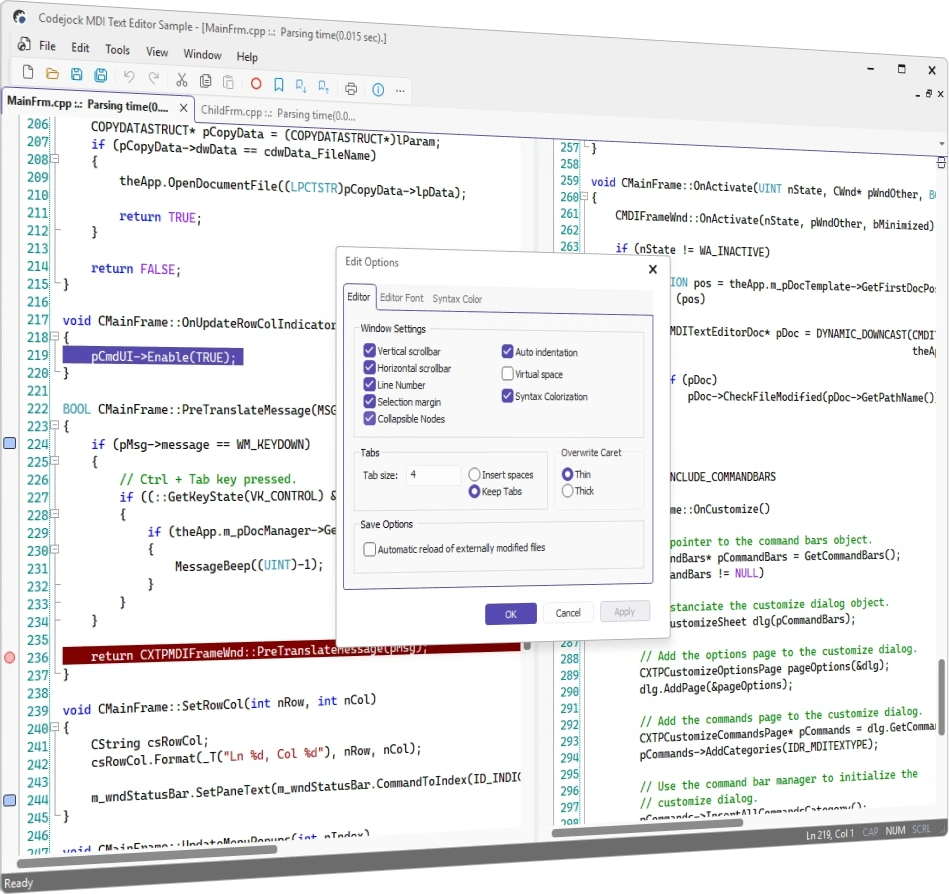This screenshot has width=949, height=894.
Task: Print the document from toolbar
Action: tap(351, 89)
